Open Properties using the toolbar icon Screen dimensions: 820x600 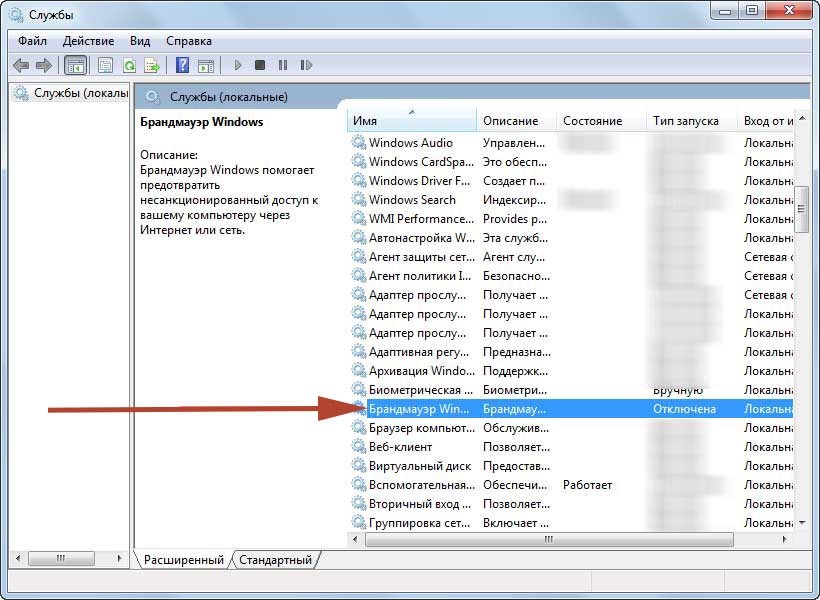point(105,66)
